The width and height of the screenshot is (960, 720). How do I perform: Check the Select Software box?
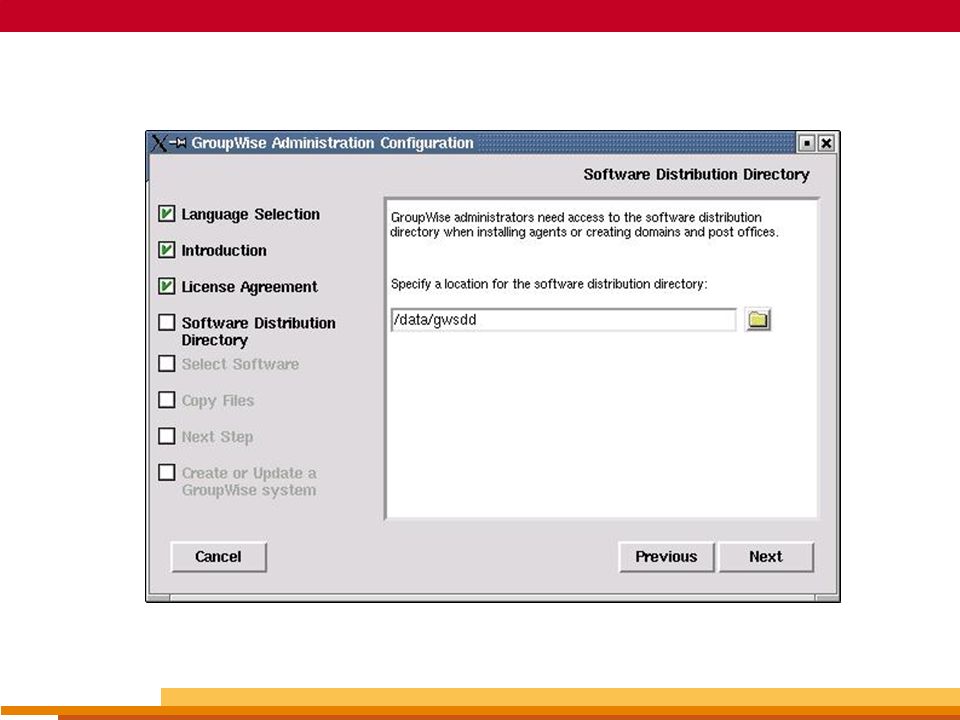click(167, 363)
